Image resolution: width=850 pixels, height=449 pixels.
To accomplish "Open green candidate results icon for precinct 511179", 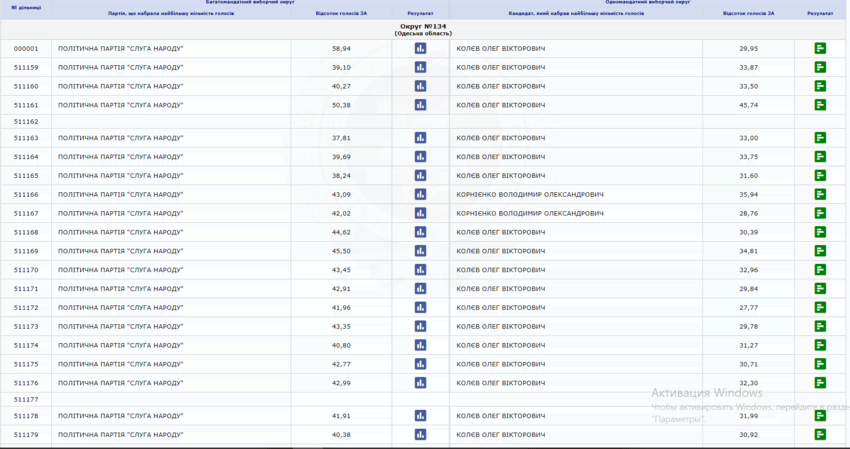I will click(820, 434).
